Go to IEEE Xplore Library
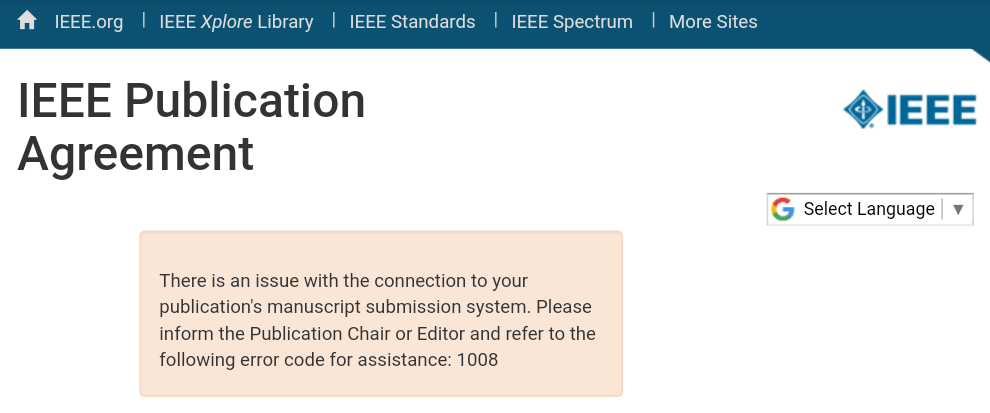This screenshot has width=990, height=413. point(236,22)
